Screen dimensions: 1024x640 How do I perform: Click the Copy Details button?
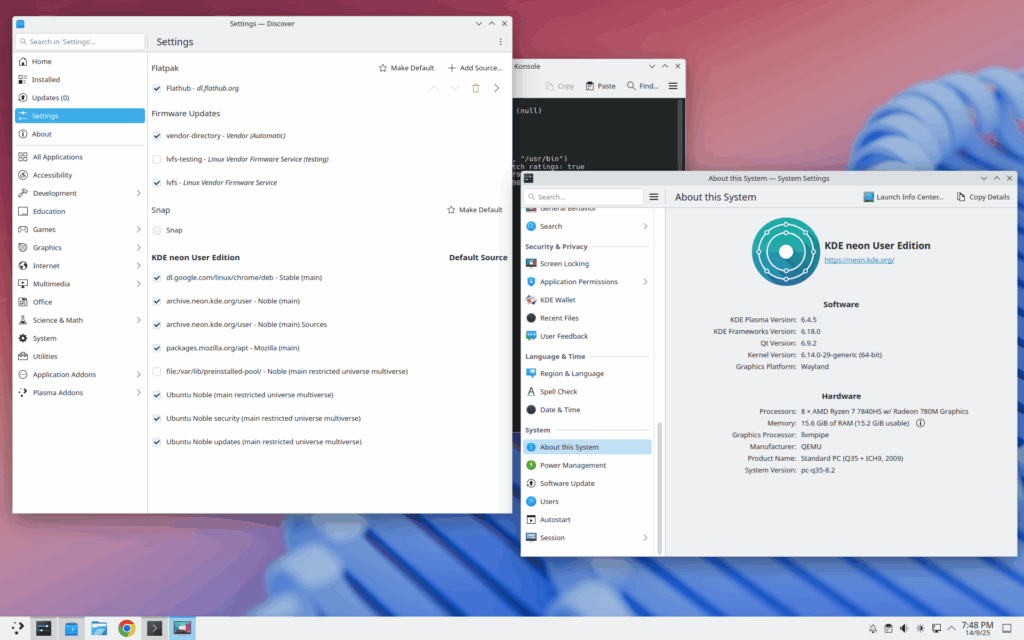pyautogui.click(x=983, y=197)
